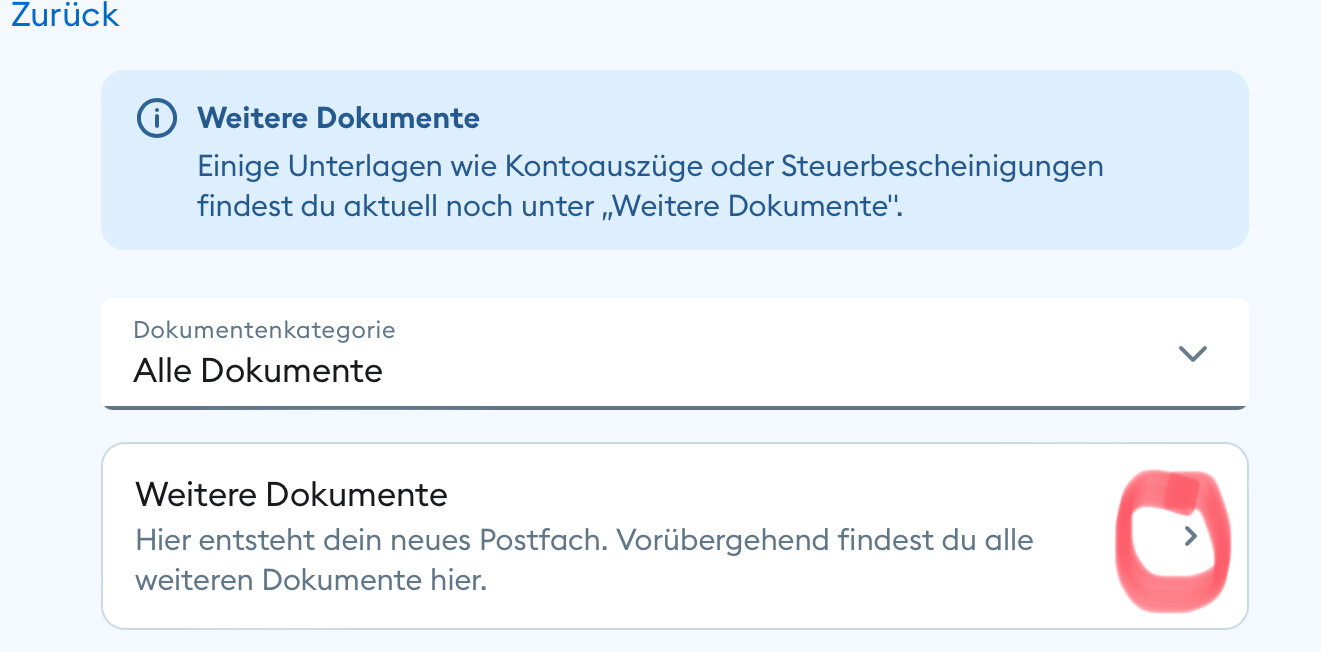
Task: Click the info circle icon
Action: click(155, 119)
